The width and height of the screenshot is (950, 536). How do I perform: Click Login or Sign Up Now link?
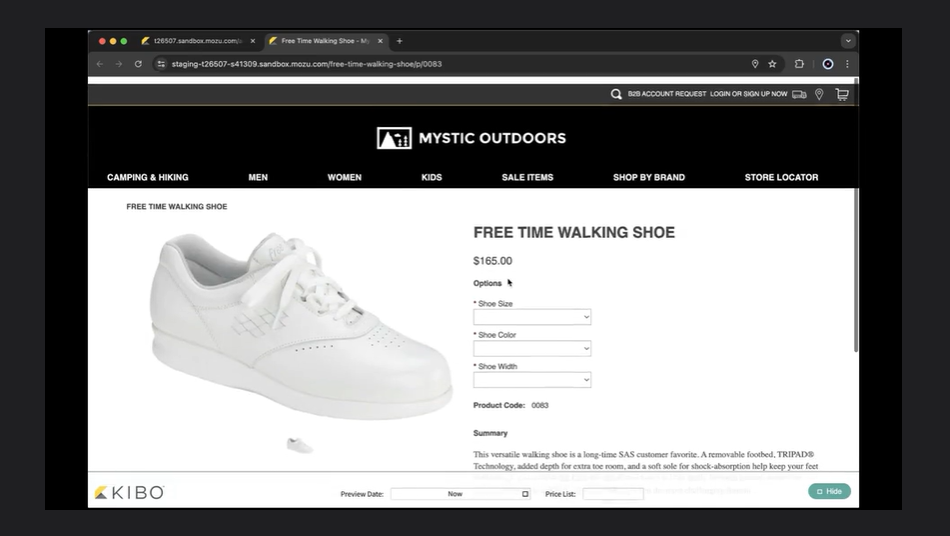click(x=749, y=94)
